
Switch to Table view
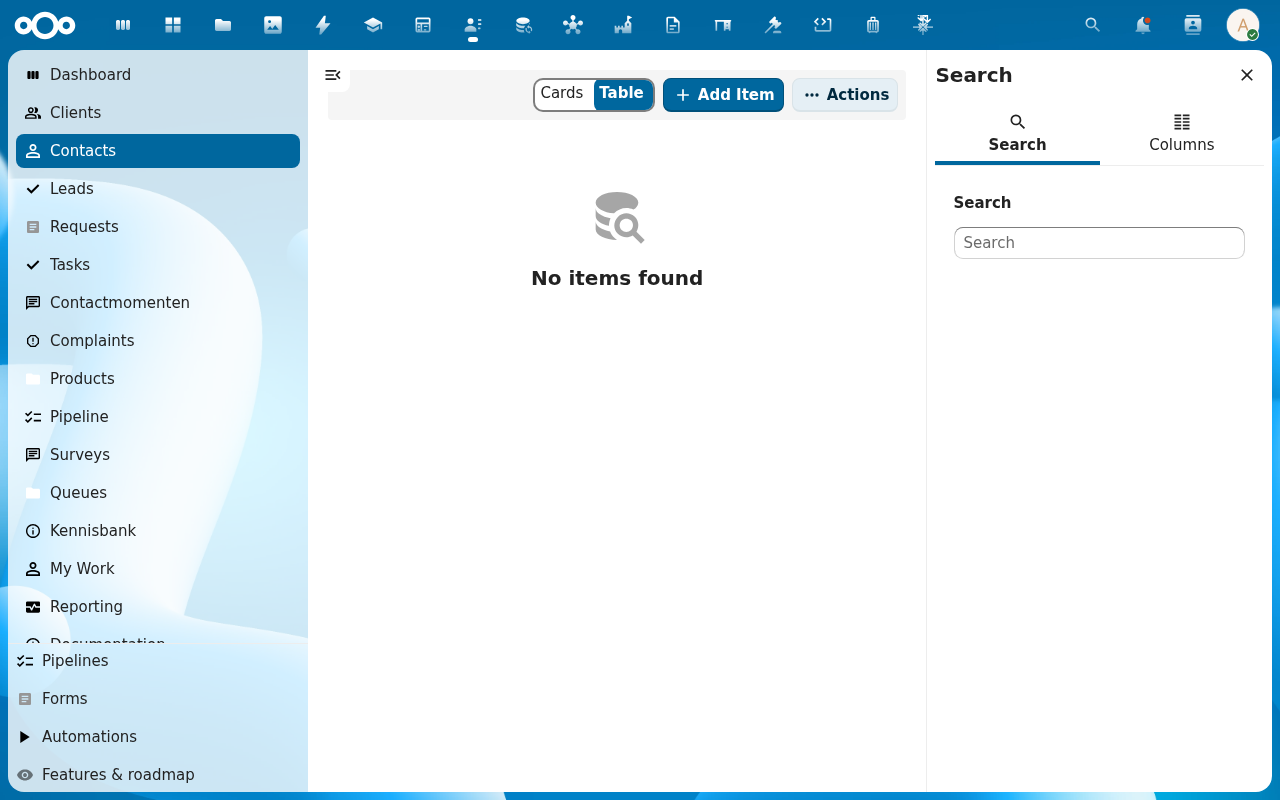coord(622,94)
